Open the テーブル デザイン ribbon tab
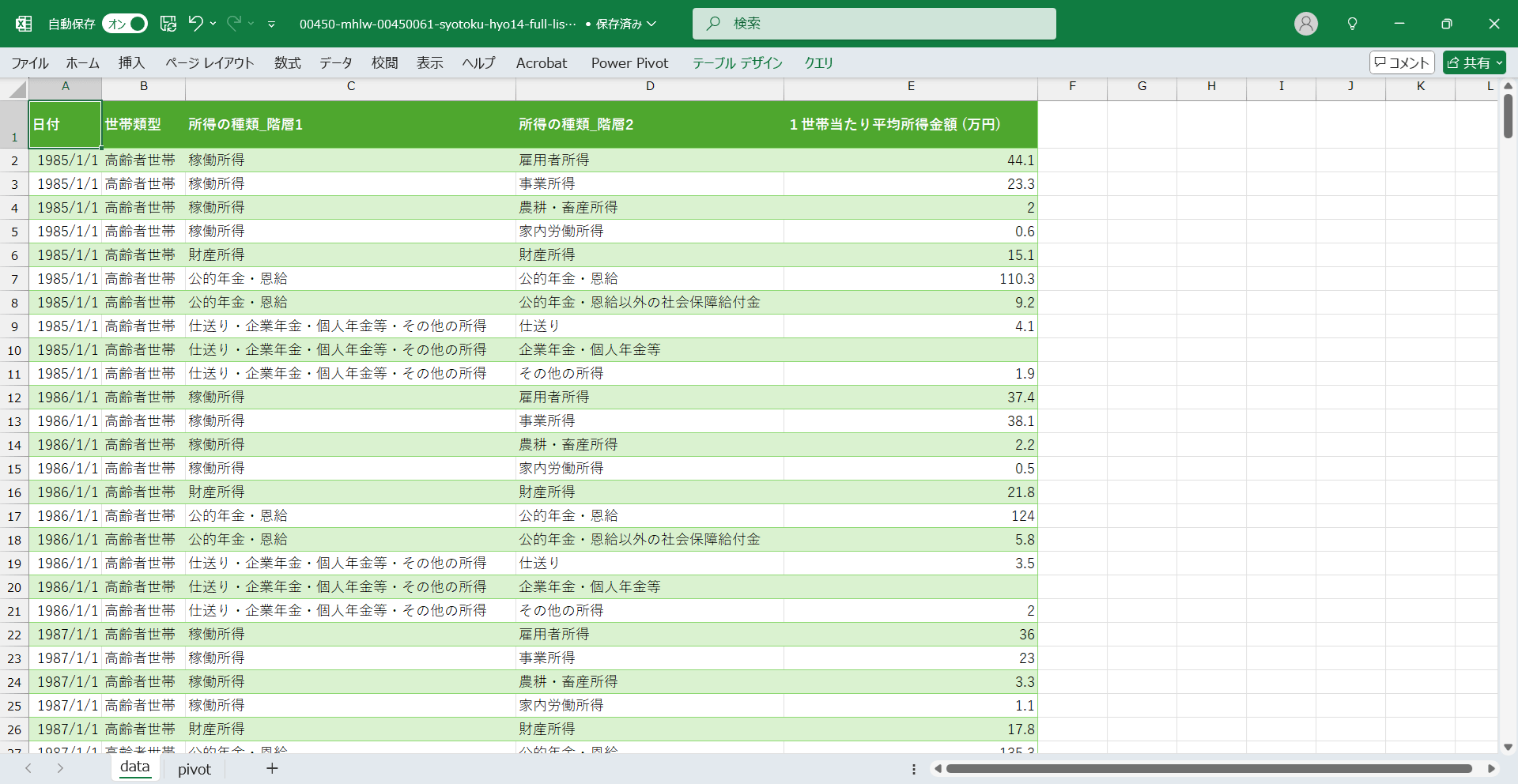This screenshot has height=784, width=1518. [x=737, y=62]
